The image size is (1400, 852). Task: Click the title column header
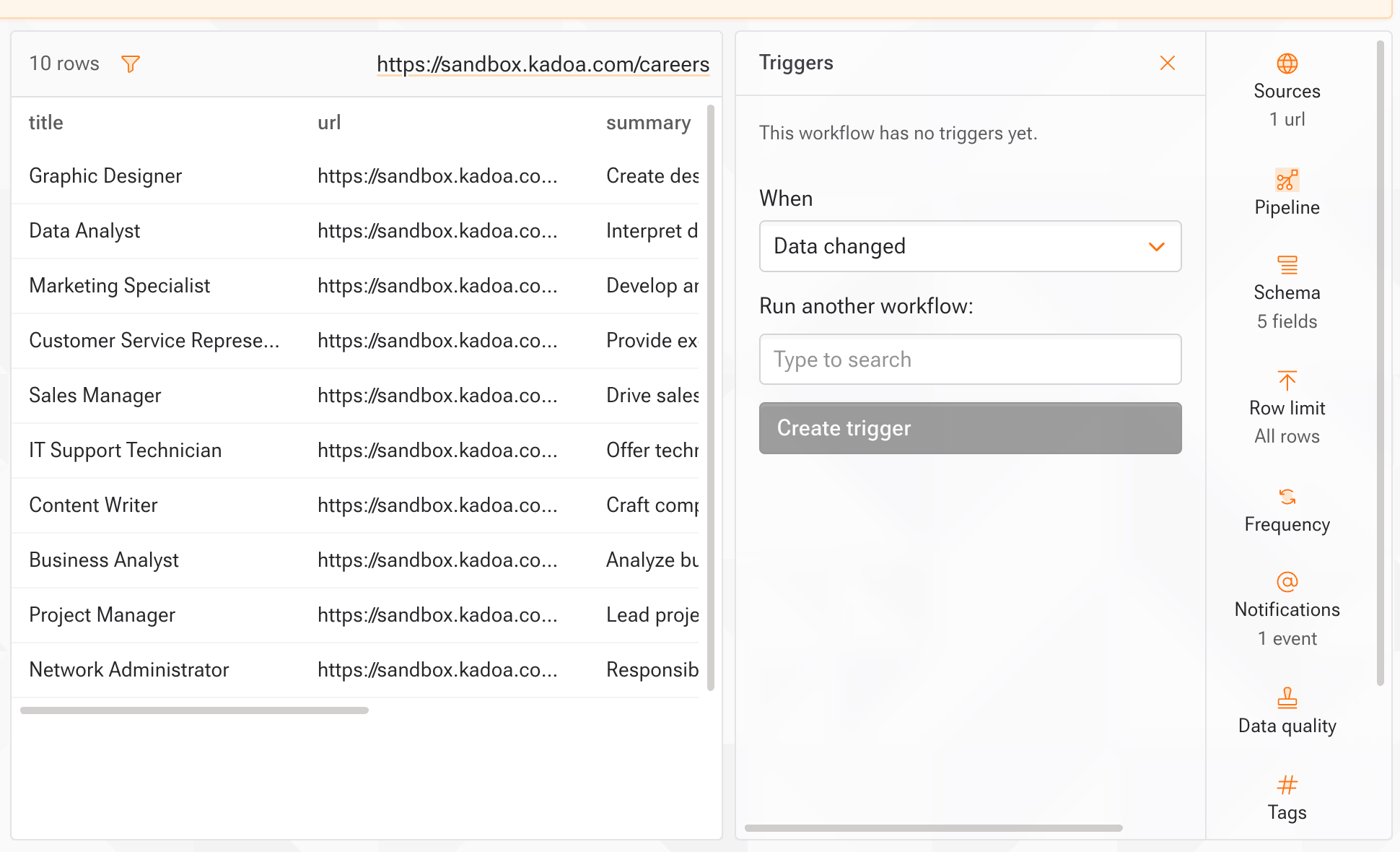tap(46, 123)
